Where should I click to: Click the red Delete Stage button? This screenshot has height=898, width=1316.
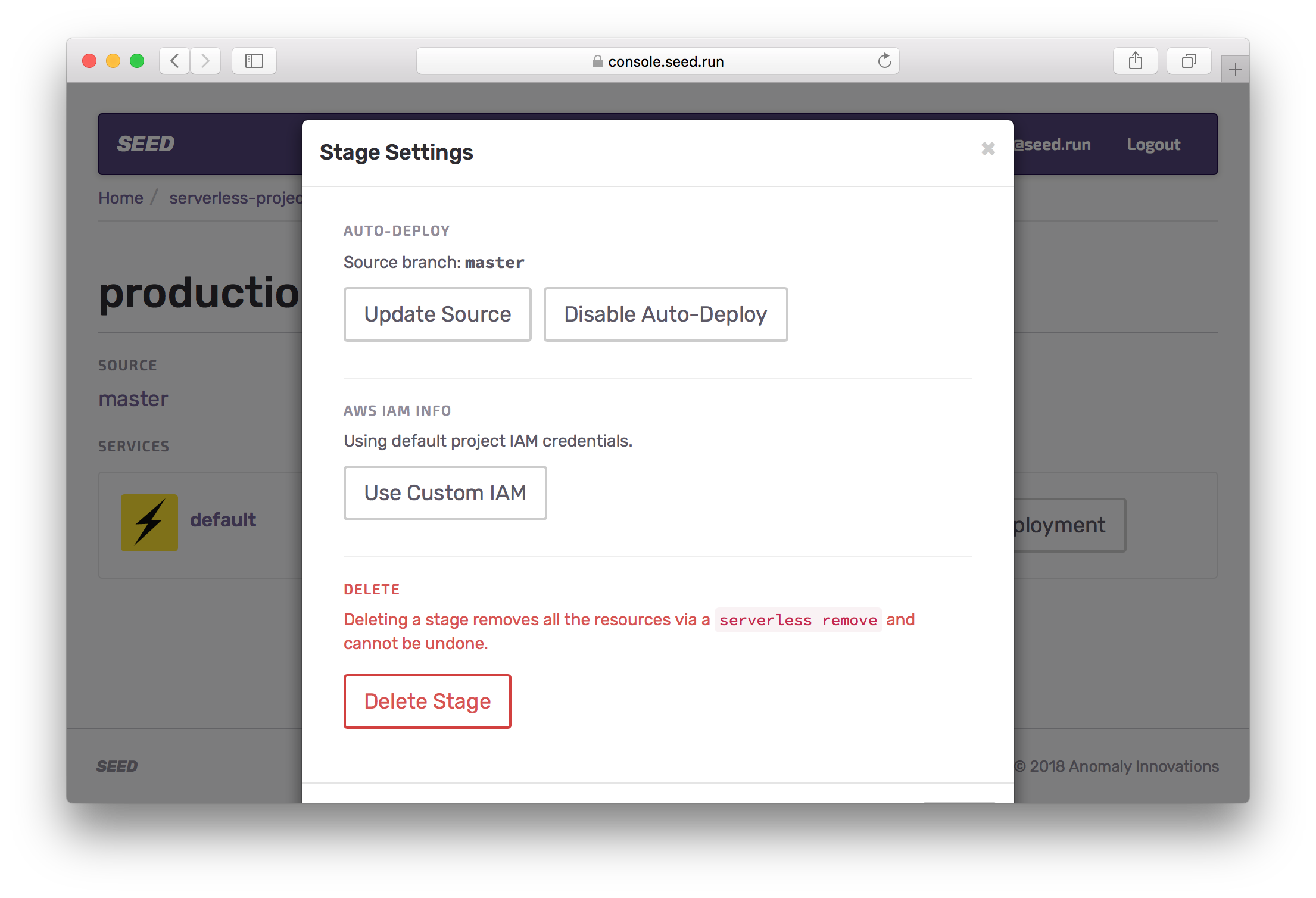click(427, 701)
